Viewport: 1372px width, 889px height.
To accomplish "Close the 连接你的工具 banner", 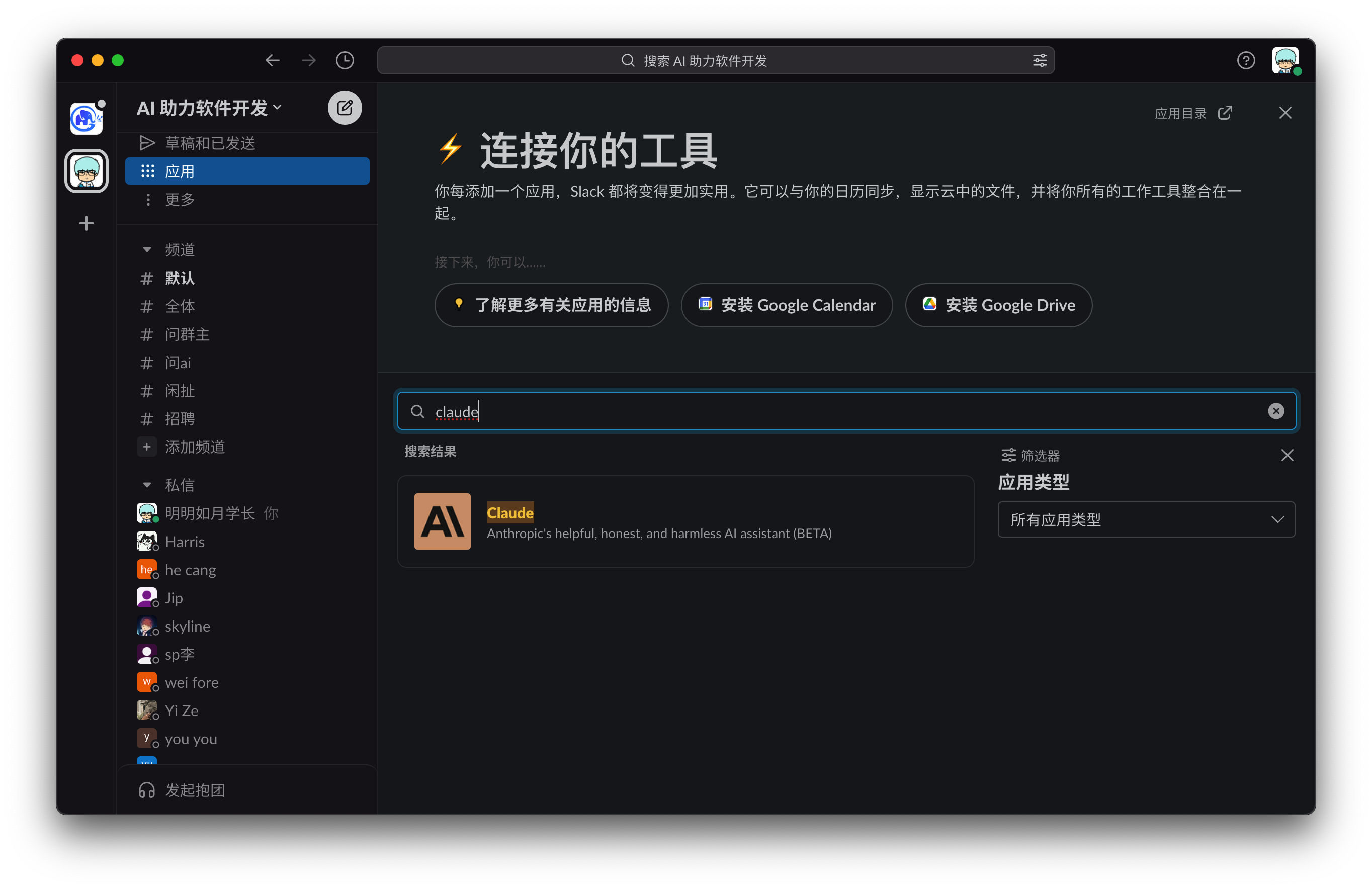I will [x=1285, y=113].
